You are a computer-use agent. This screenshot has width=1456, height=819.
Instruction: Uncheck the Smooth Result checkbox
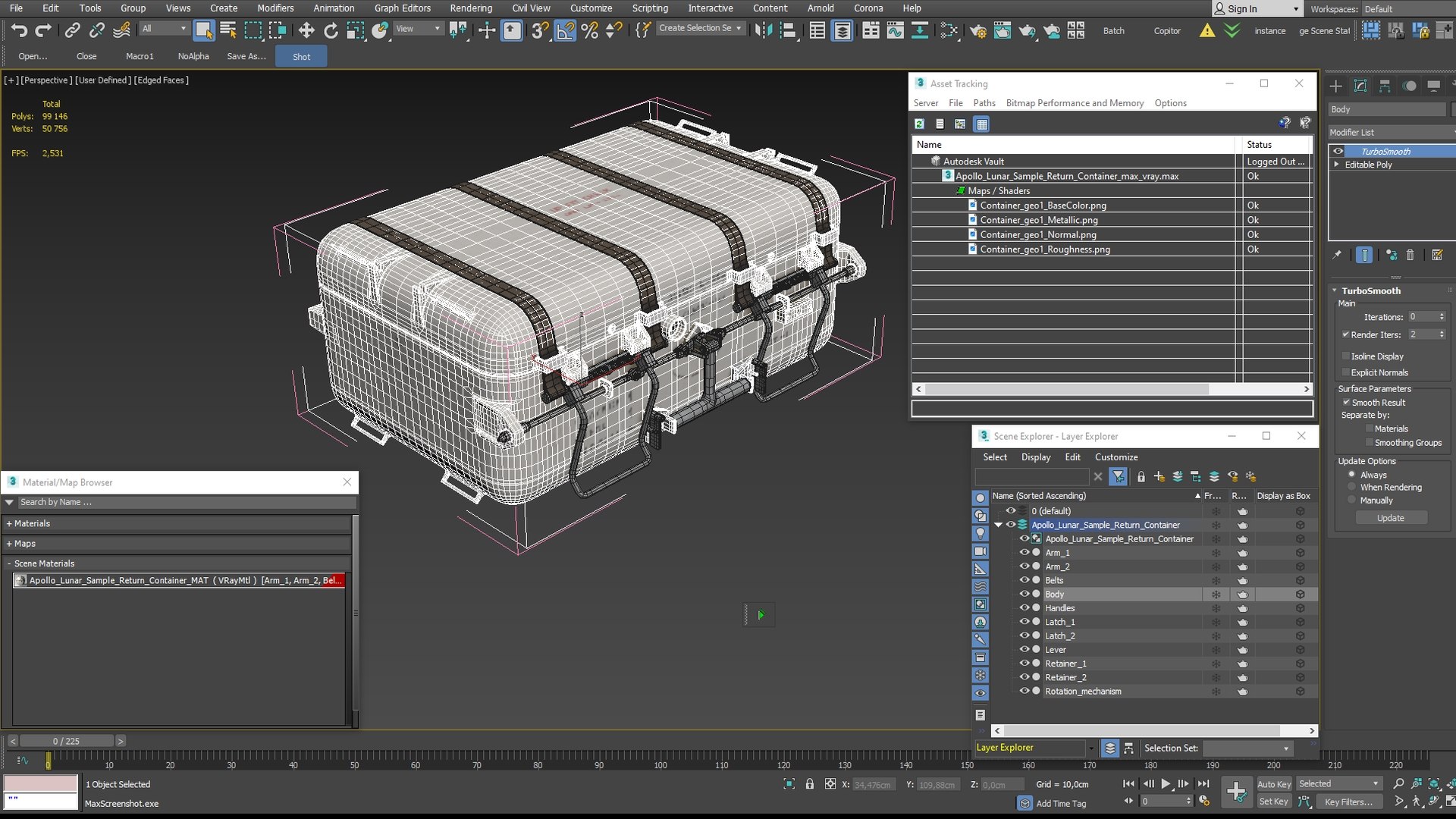tap(1347, 402)
